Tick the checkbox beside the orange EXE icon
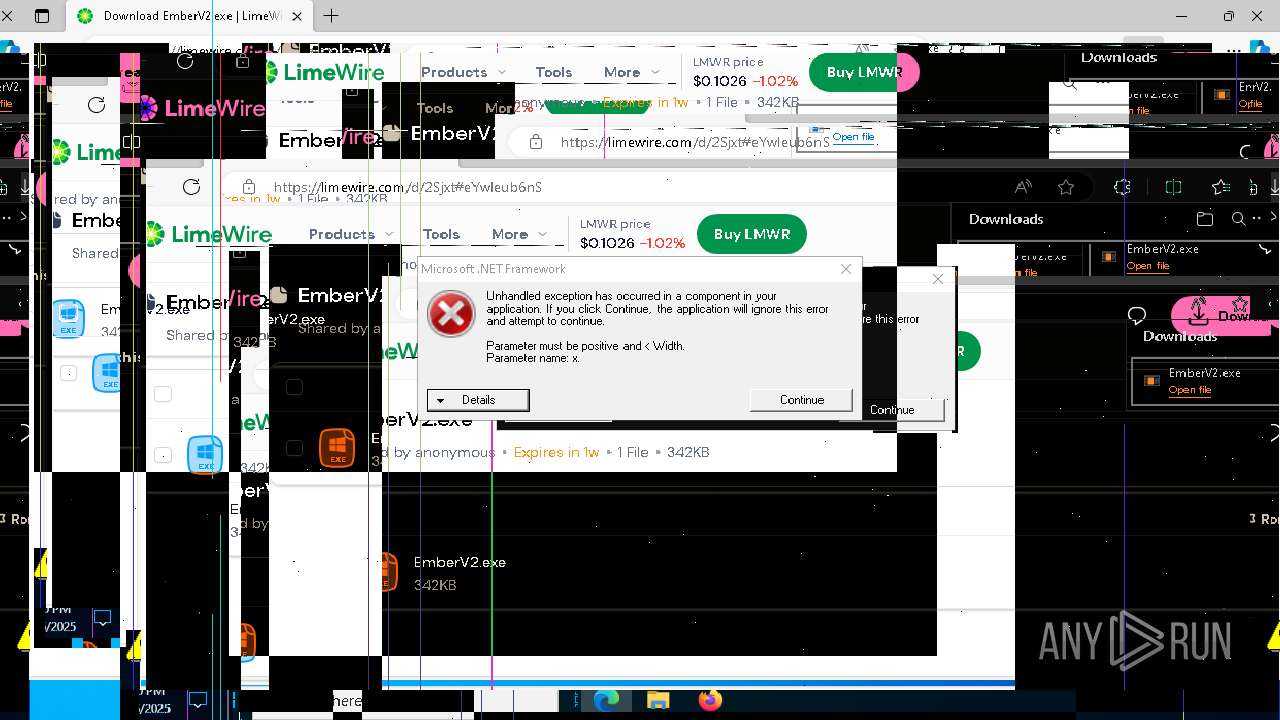 click(294, 448)
